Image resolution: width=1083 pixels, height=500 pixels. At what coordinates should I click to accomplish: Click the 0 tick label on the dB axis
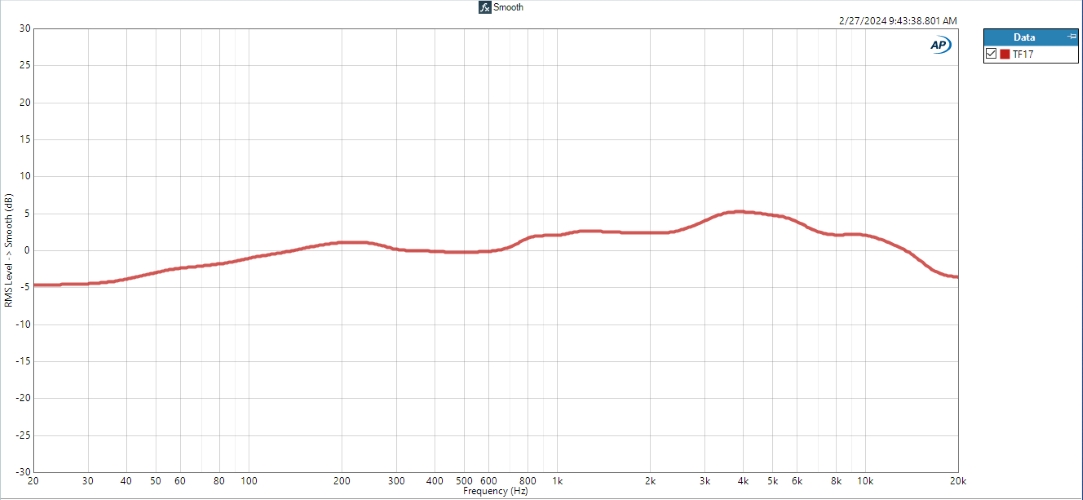click(x=28, y=251)
